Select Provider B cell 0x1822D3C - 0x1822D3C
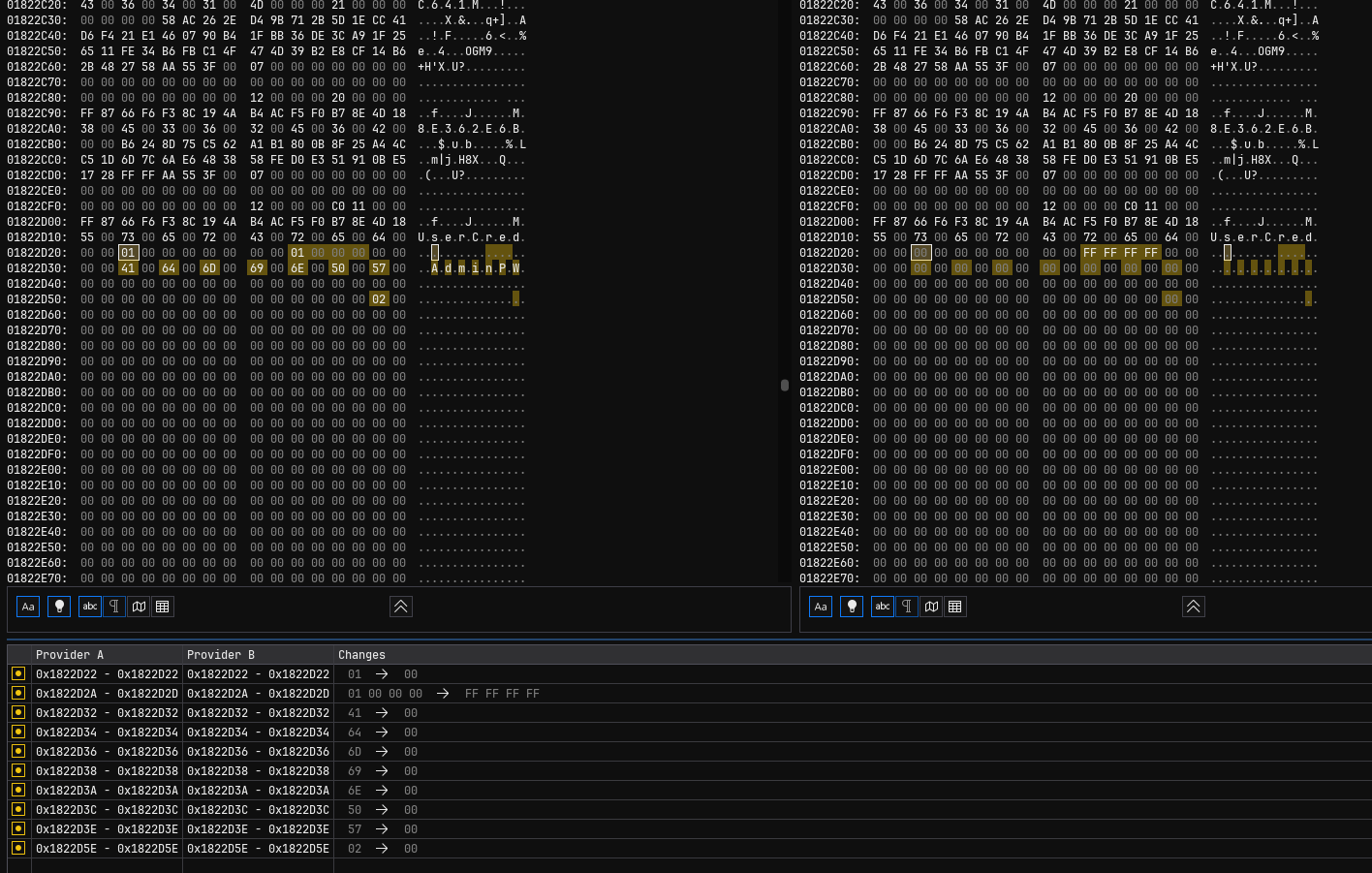The height and width of the screenshot is (873, 1372). pos(258,810)
